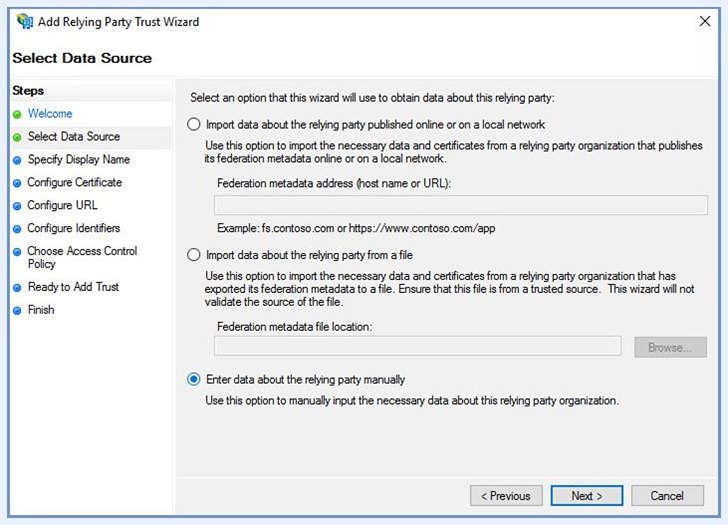Click the blue bullet beside Configure Certificate
This screenshot has height=525, width=728.
coord(17,183)
